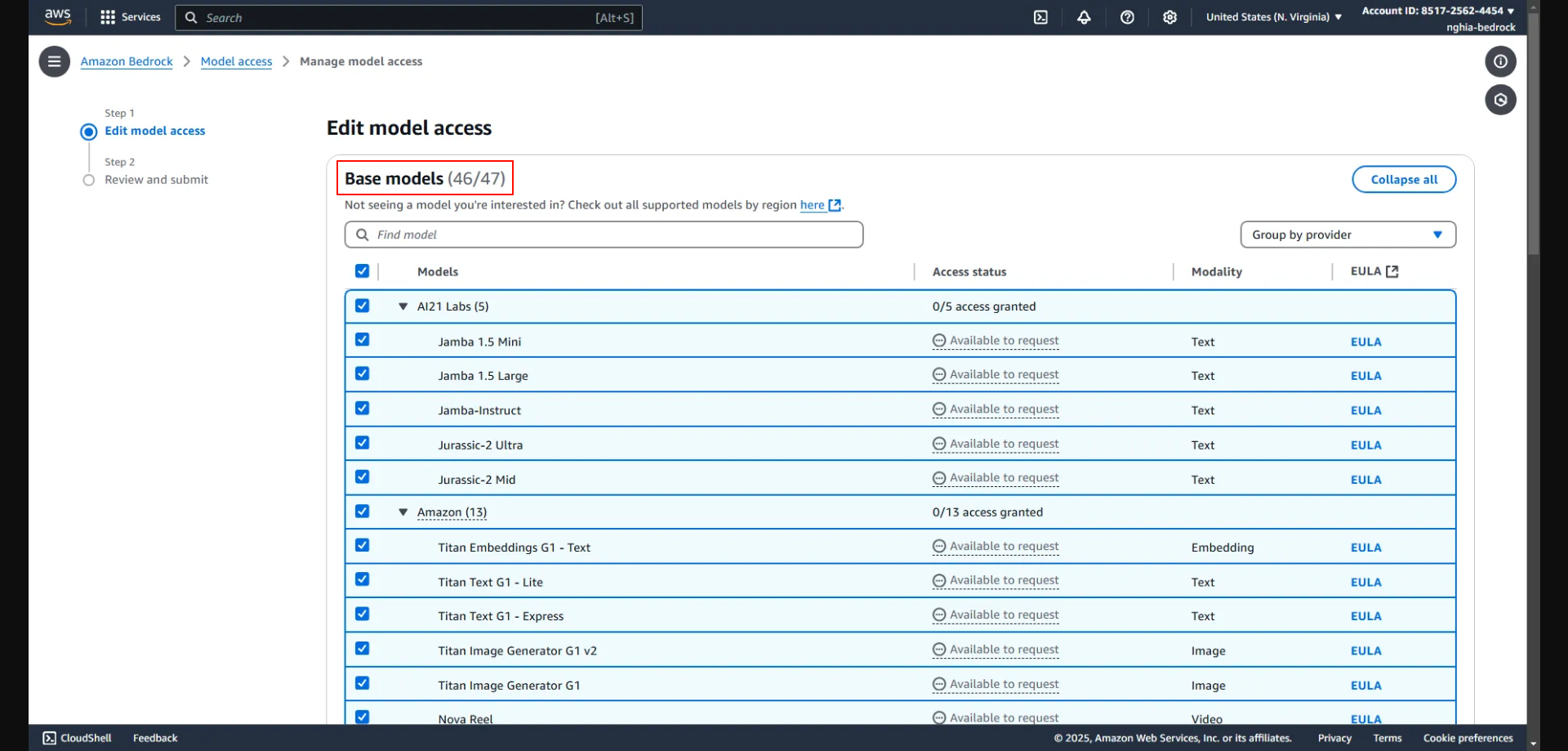Viewport: 1568px width, 751px height.
Task: Toggle the side navigation hamburger menu
Action: (55, 61)
